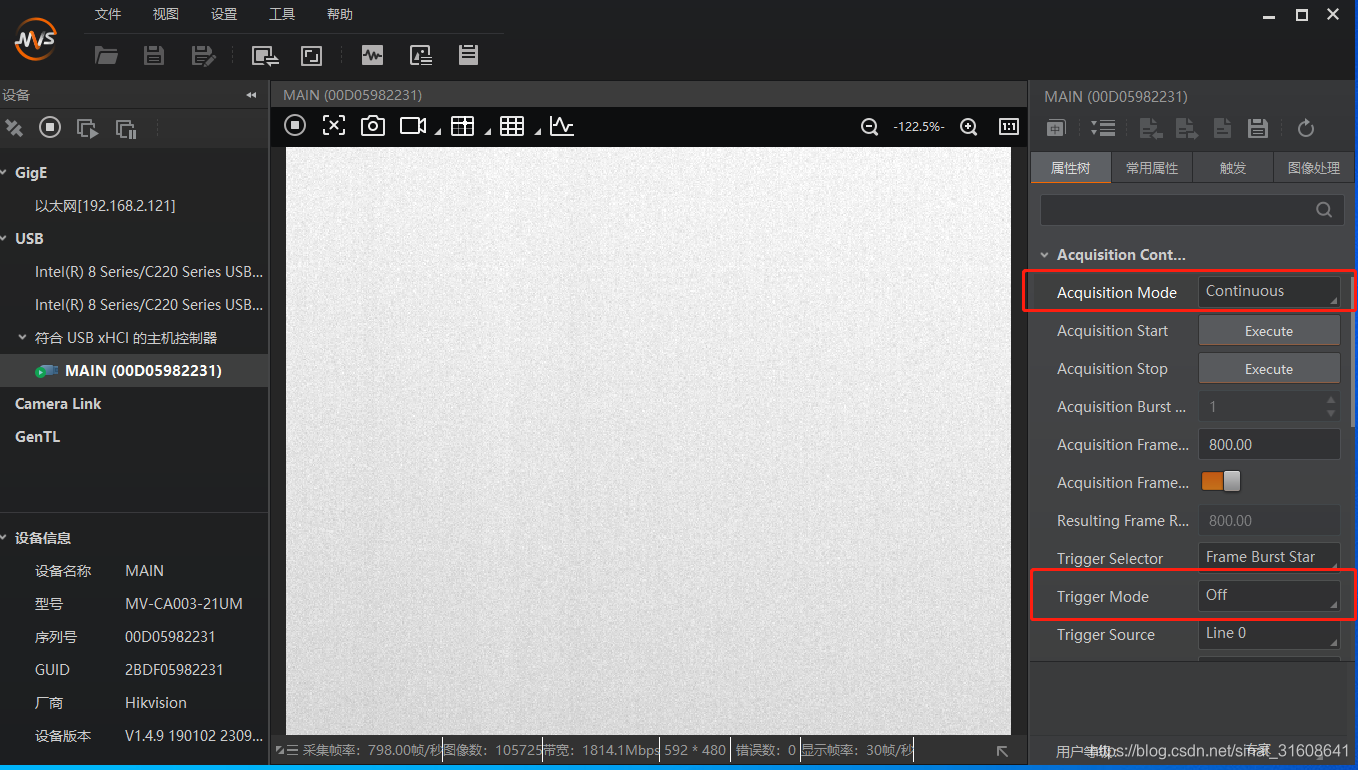Screen dimensions: 1358x770
Task: Refresh the property tree
Action: click(x=1305, y=128)
